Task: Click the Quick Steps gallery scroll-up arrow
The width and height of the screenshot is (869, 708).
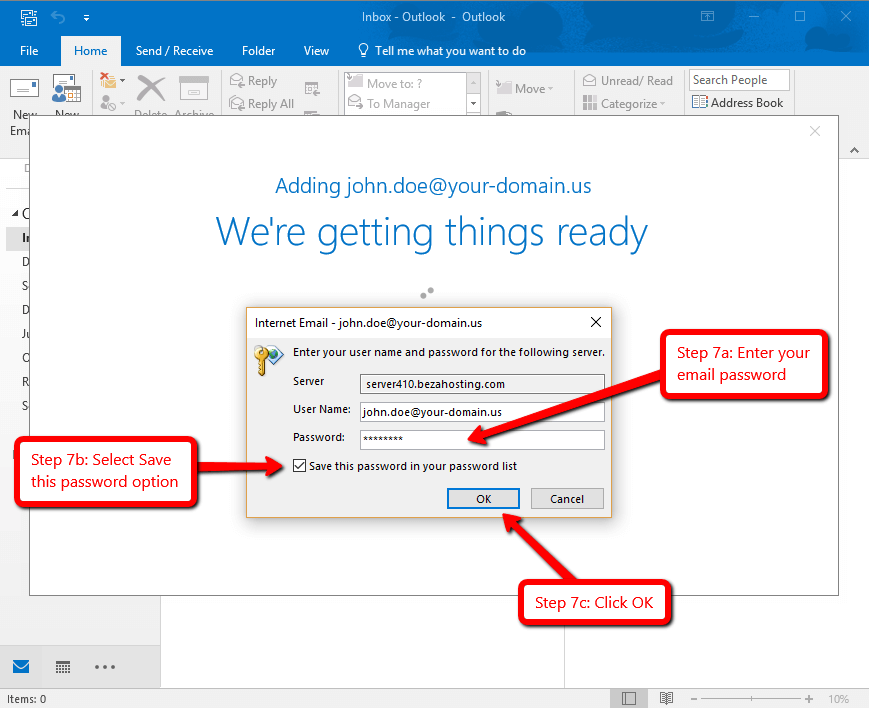Action: pos(473,83)
